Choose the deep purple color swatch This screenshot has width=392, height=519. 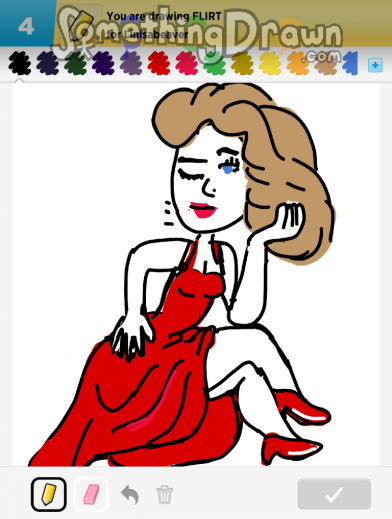[103, 63]
